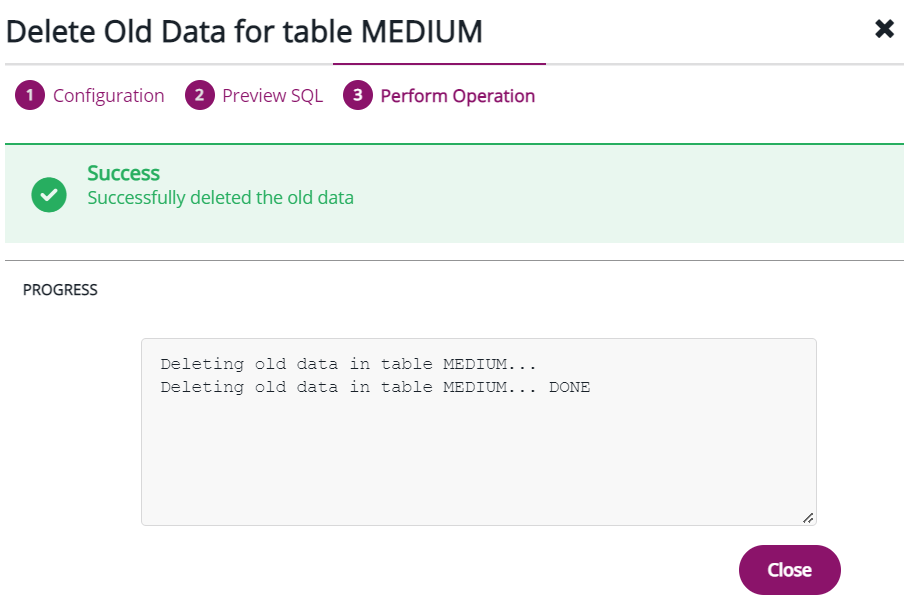Click the Close button
The image size is (904, 607).
pos(789,569)
